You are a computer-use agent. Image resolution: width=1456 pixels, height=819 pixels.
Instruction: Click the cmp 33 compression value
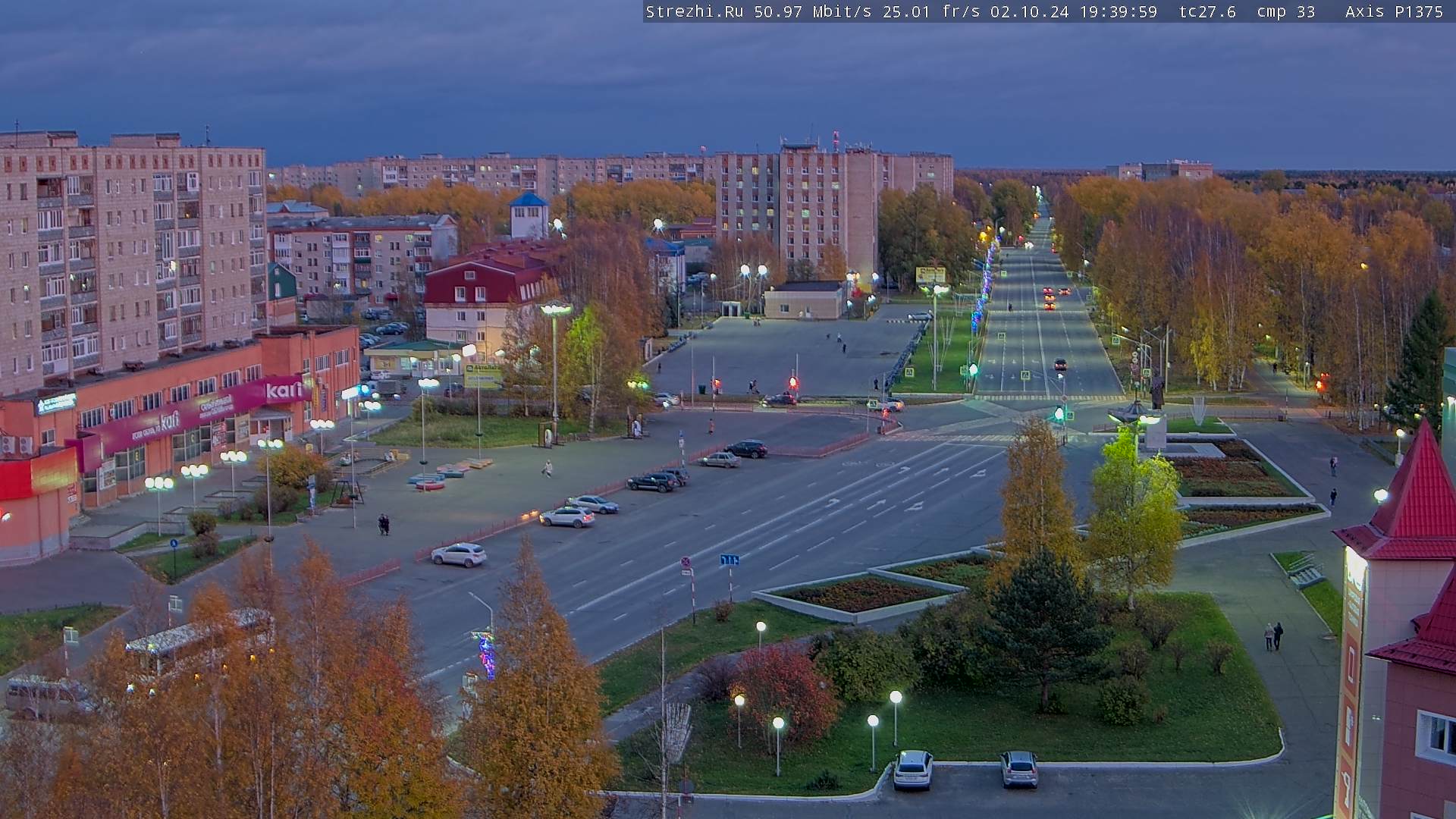coord(1285,12)
